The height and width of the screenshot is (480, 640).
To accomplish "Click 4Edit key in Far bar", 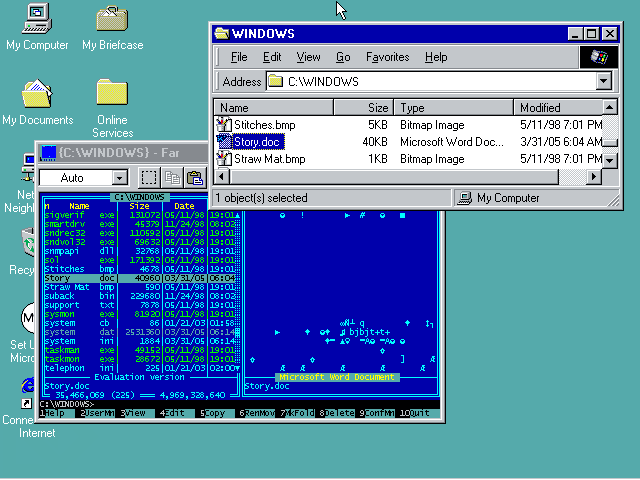I will point(176,413).
